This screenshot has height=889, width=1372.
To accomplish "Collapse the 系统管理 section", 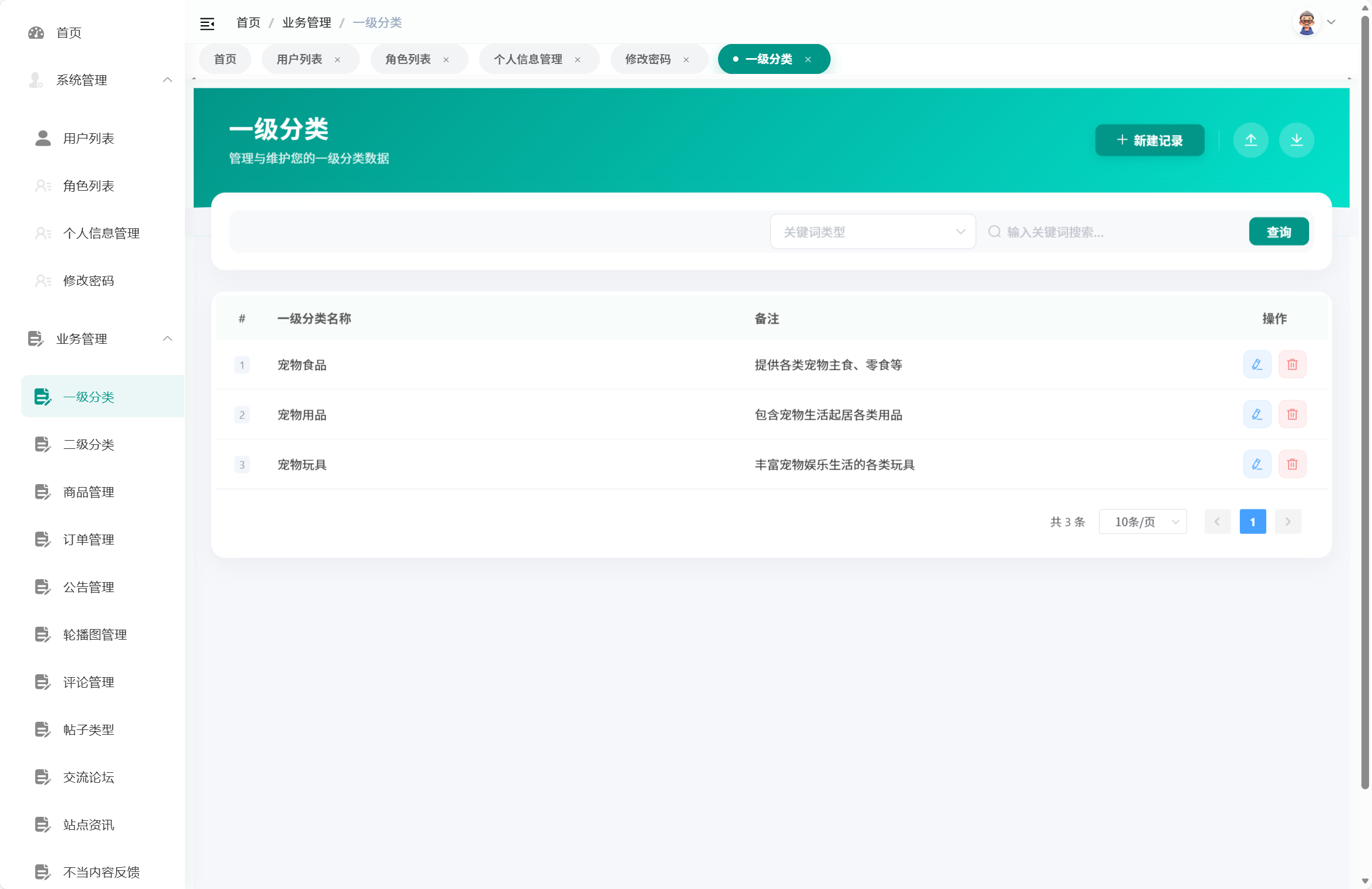I will tap(167, 80).
